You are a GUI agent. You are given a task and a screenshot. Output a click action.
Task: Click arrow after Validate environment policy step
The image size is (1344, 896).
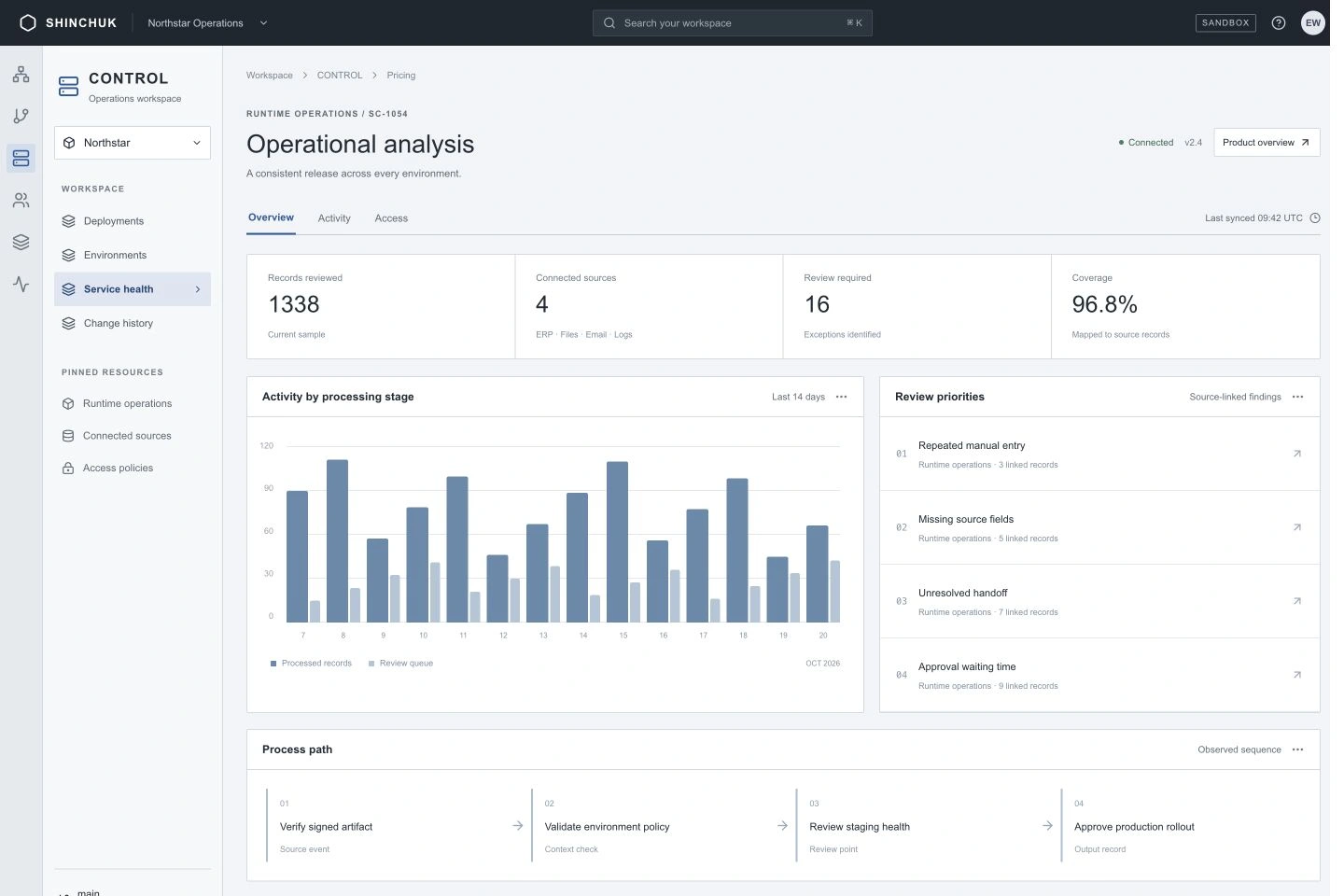click(782, 826)
